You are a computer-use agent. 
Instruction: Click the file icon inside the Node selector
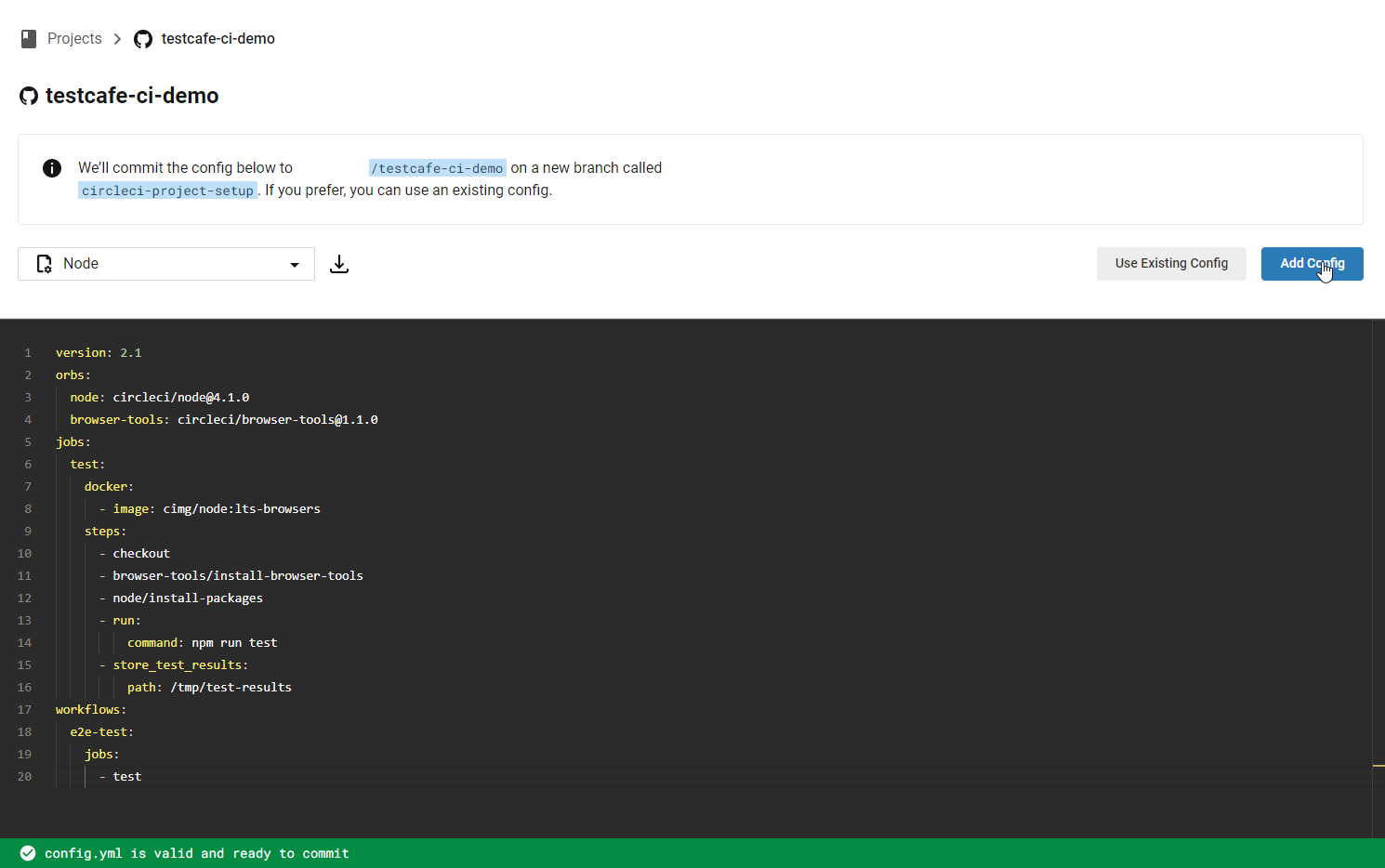pos(44,264)
